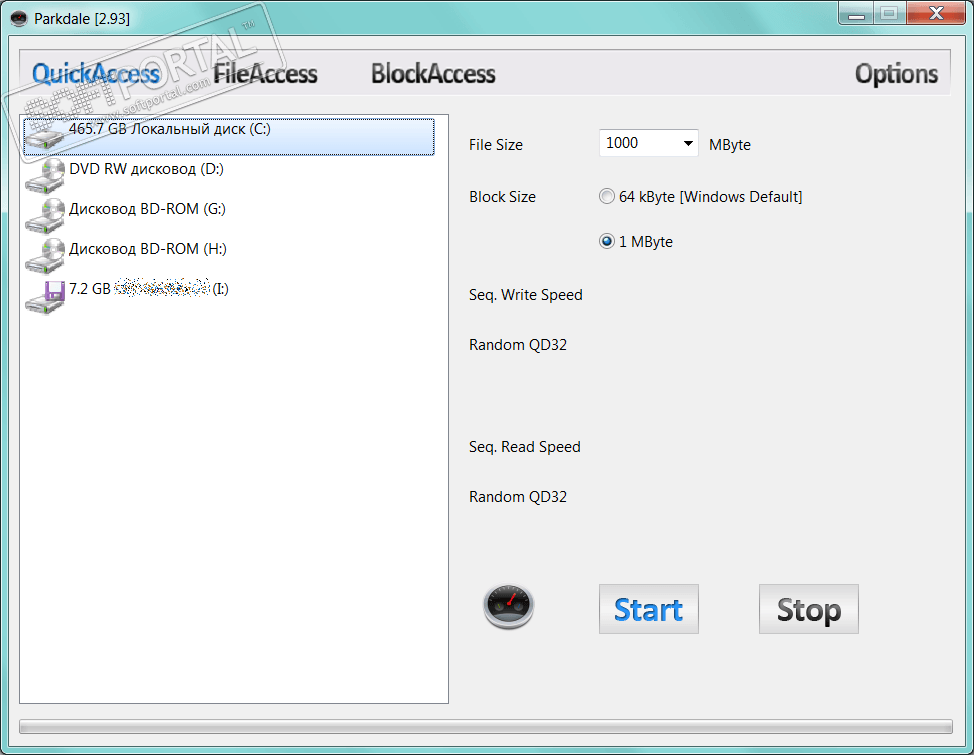
Task: Switch to the QuickAccess tab
Action: click(96, 74)
